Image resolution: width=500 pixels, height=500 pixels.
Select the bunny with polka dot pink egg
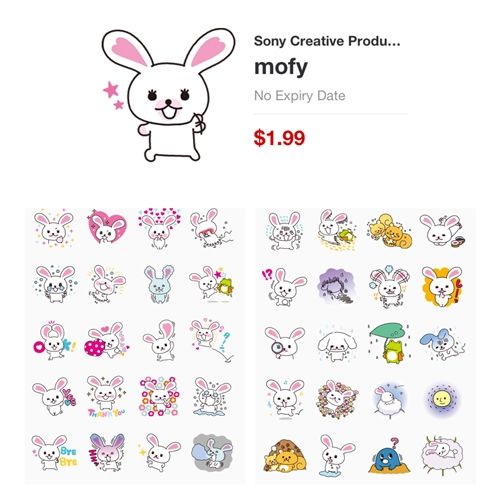[x=107, y=340]
